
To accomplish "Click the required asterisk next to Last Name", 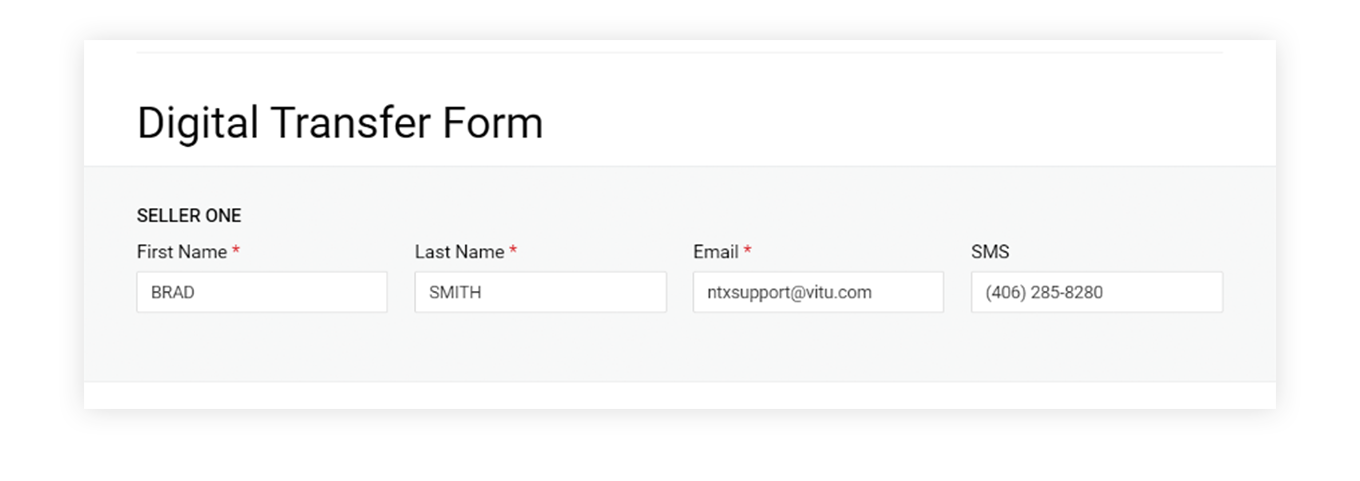I will [x=513, y=251].
